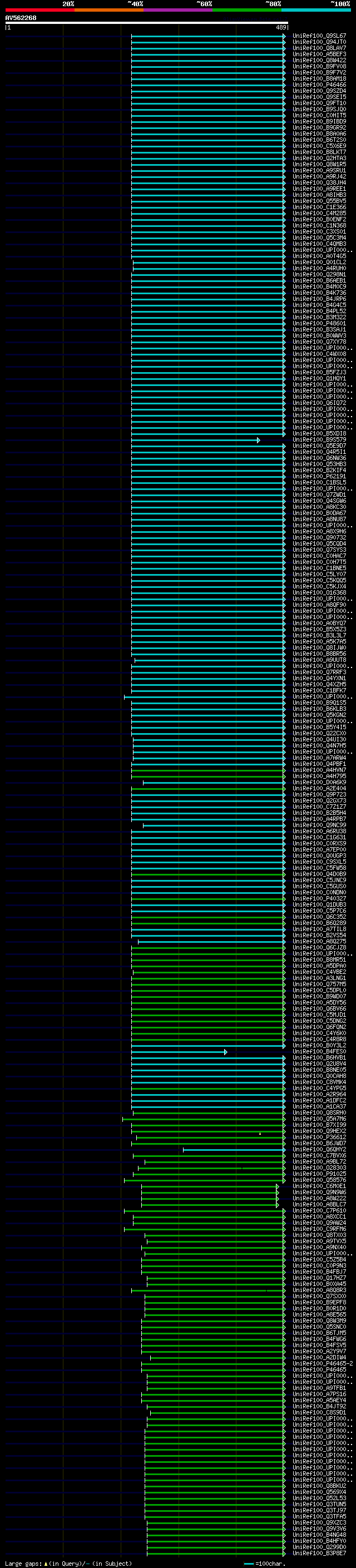The width and height of the screenshot is (356, 1568).
Task: Click the cyan ~100% identity legend segment
Action: point(317,10)
